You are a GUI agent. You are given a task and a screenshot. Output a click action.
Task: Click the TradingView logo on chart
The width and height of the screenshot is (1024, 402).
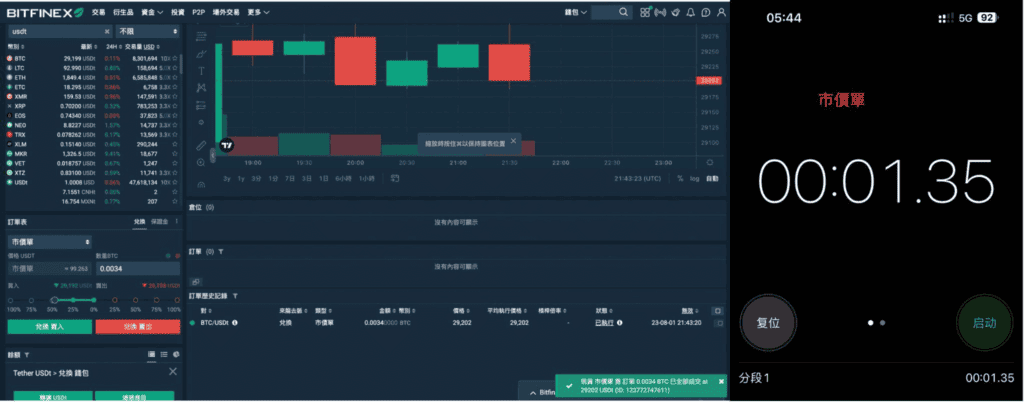(227, 146)
